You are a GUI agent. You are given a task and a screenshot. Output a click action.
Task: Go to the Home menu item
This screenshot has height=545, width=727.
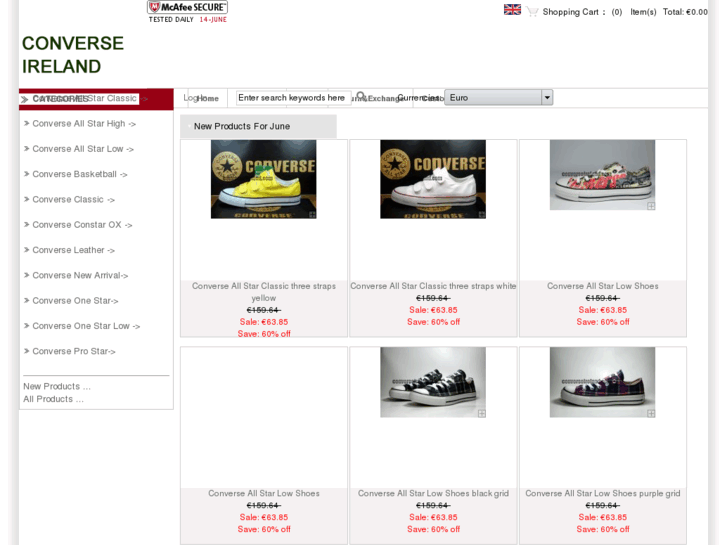(207, 98)
